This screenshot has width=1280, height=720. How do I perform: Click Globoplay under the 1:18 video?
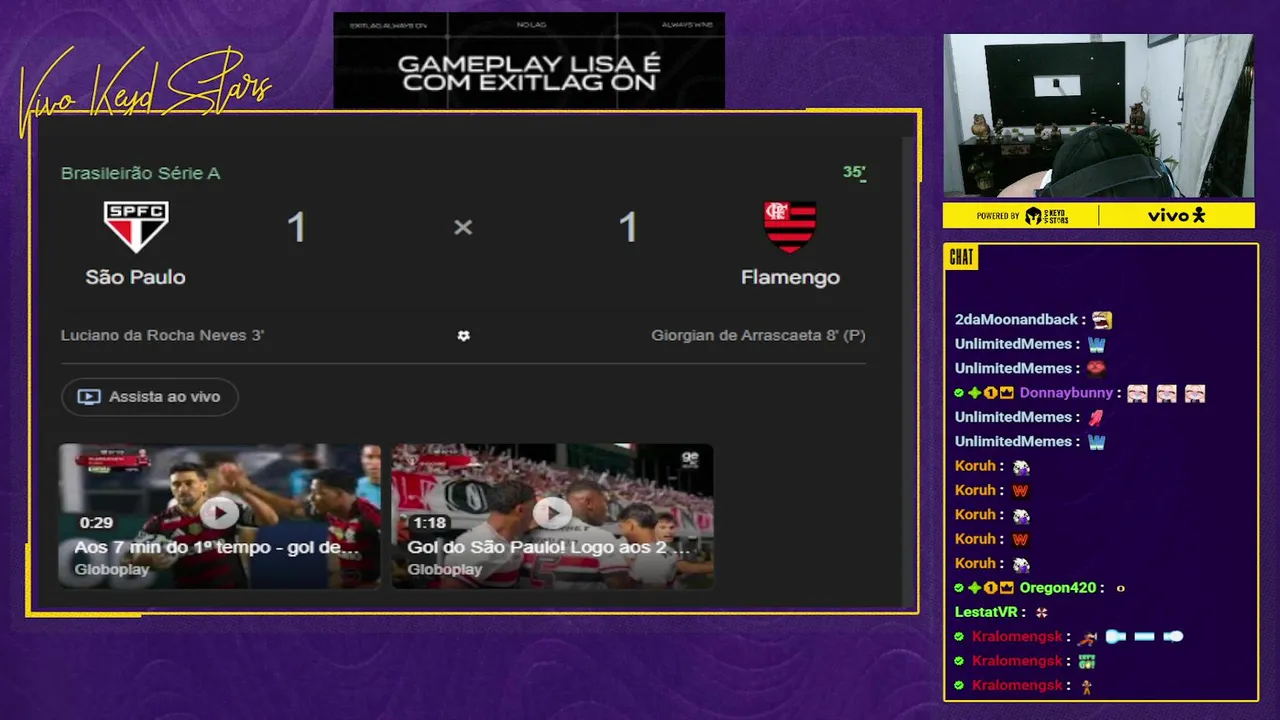444,570
